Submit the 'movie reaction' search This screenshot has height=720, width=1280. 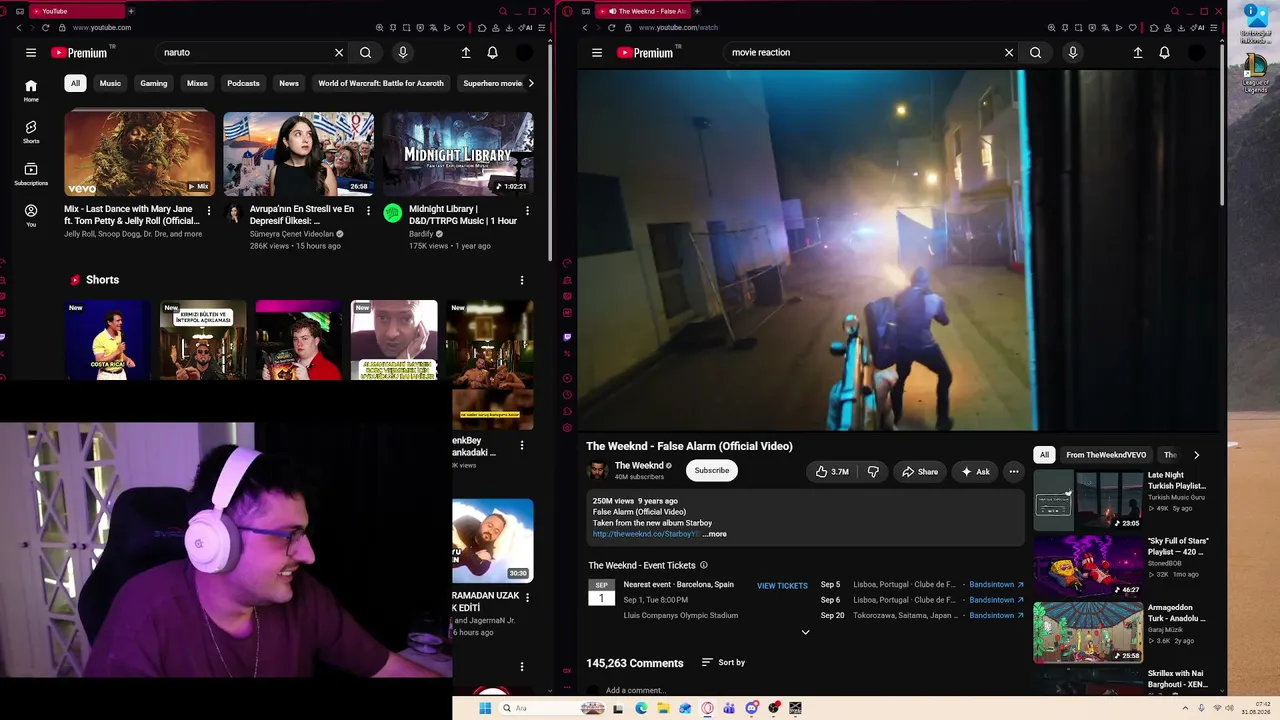[x=1035, y=53]
